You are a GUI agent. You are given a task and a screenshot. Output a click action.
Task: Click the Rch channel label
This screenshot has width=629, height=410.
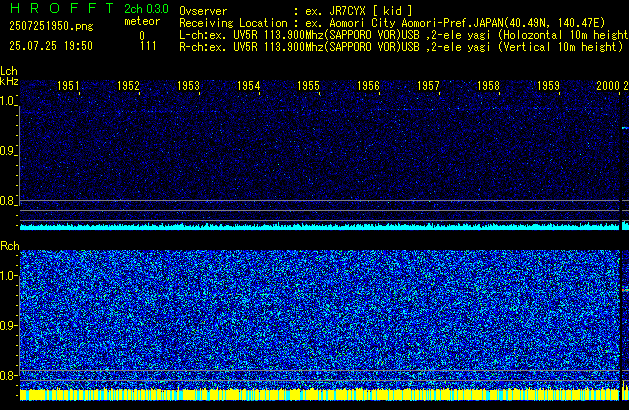(x=10, y=246)
